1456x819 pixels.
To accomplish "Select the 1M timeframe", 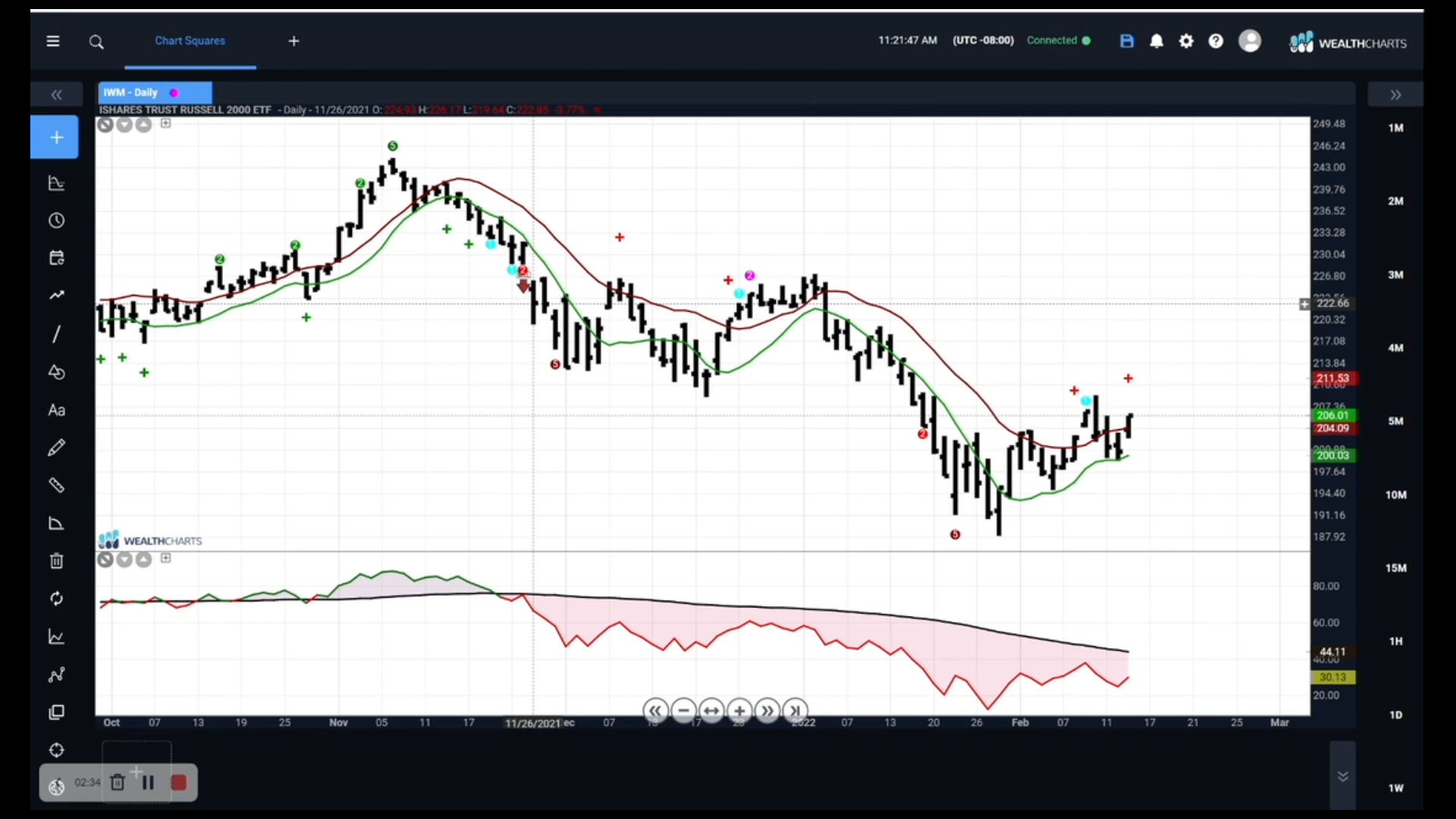I will coord(1395,127).
